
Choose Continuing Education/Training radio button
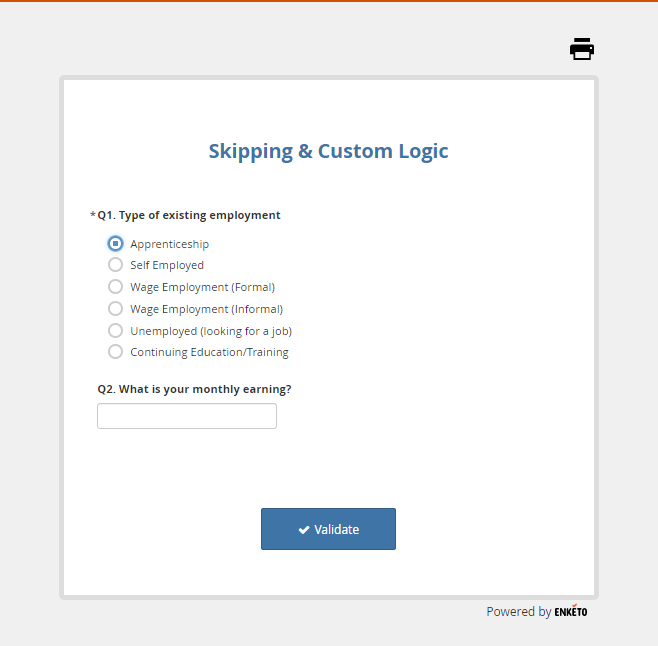pyautogui.click(x=116, y=352)
